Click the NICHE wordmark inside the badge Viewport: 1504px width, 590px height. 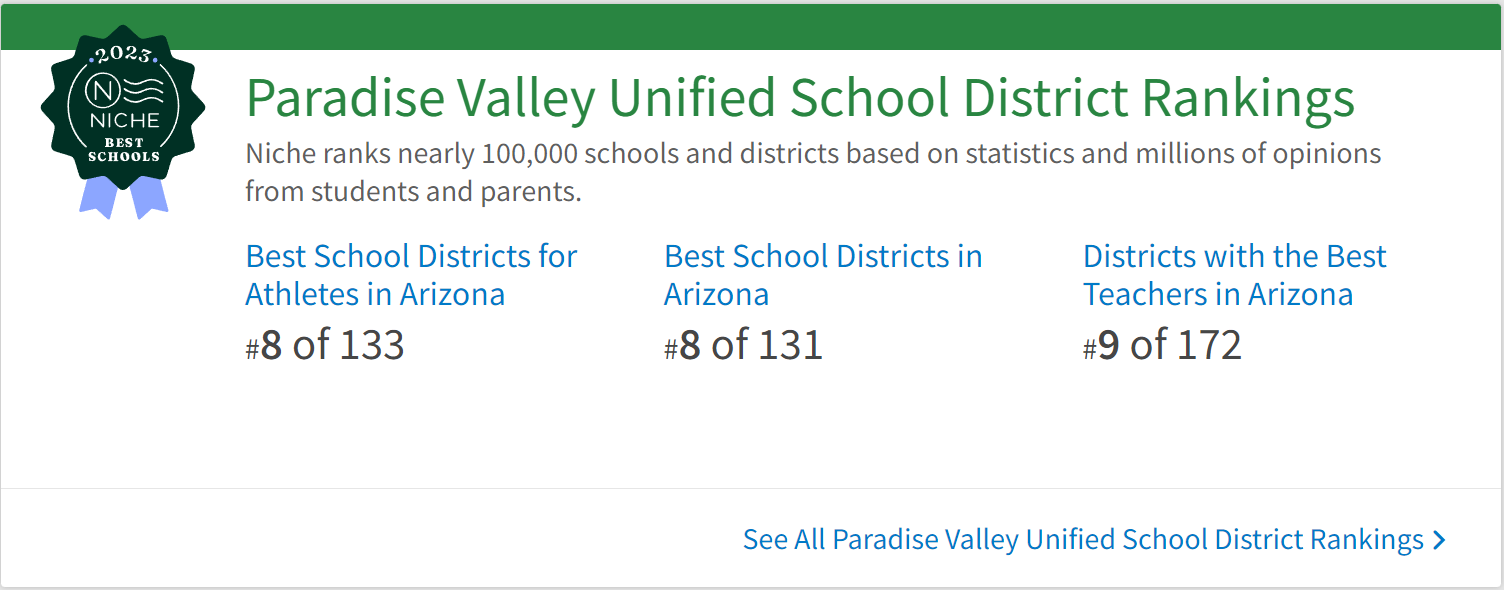[x=124, y=121]
